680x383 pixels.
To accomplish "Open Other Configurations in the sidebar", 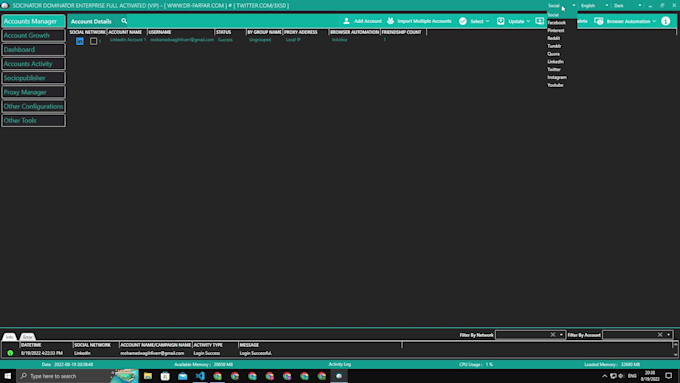I will click(x=33, y=106).
